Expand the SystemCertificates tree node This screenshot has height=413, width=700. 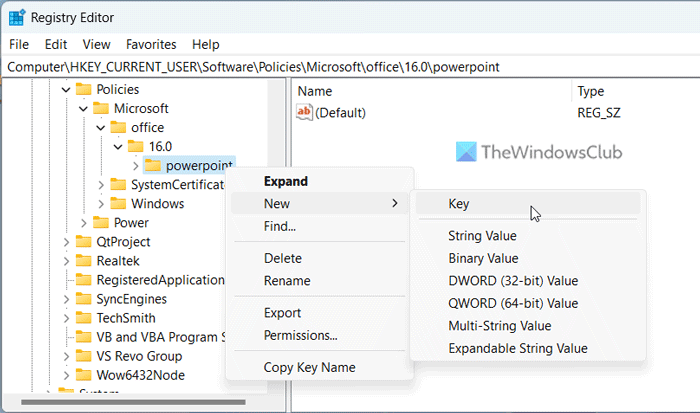[x=101, y=184]
